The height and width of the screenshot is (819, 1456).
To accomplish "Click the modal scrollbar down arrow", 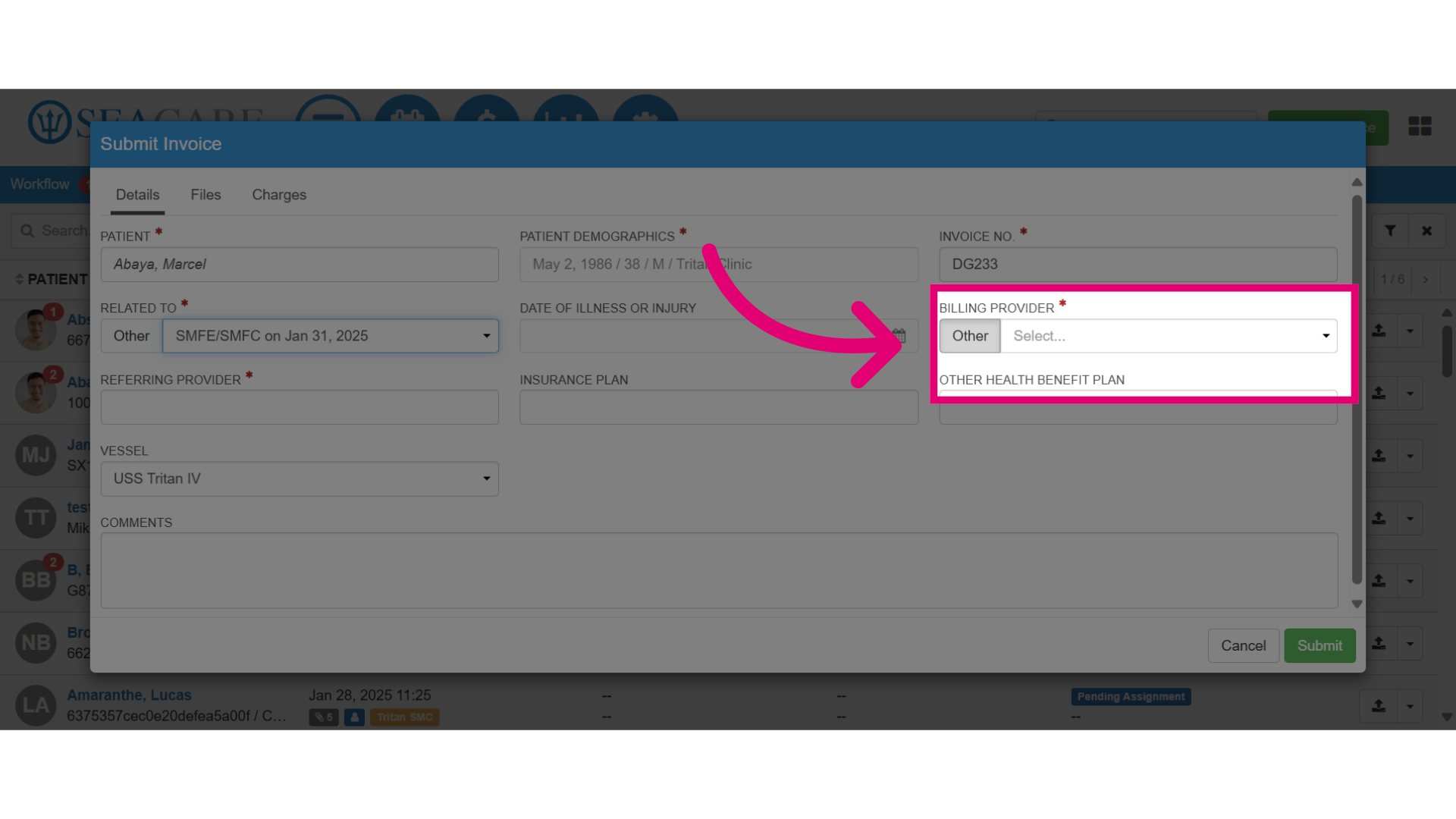I will coord(1357,604).
